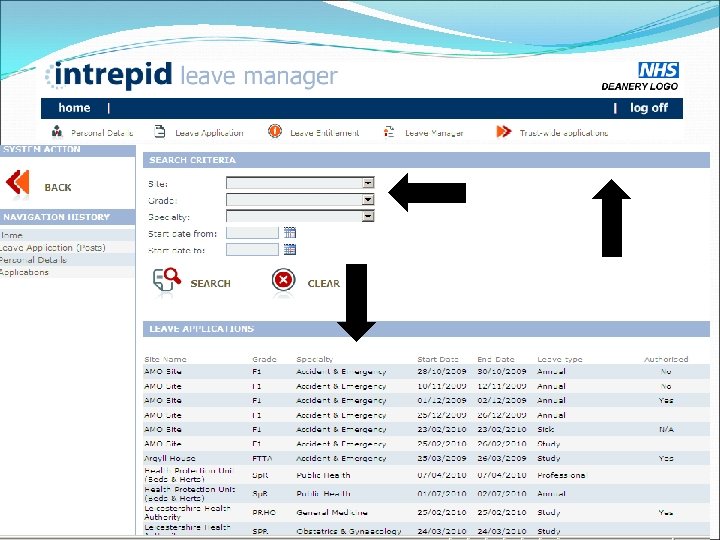
Task: Open Leave Application (Posts) history link
Action: (x=52, y=248)
